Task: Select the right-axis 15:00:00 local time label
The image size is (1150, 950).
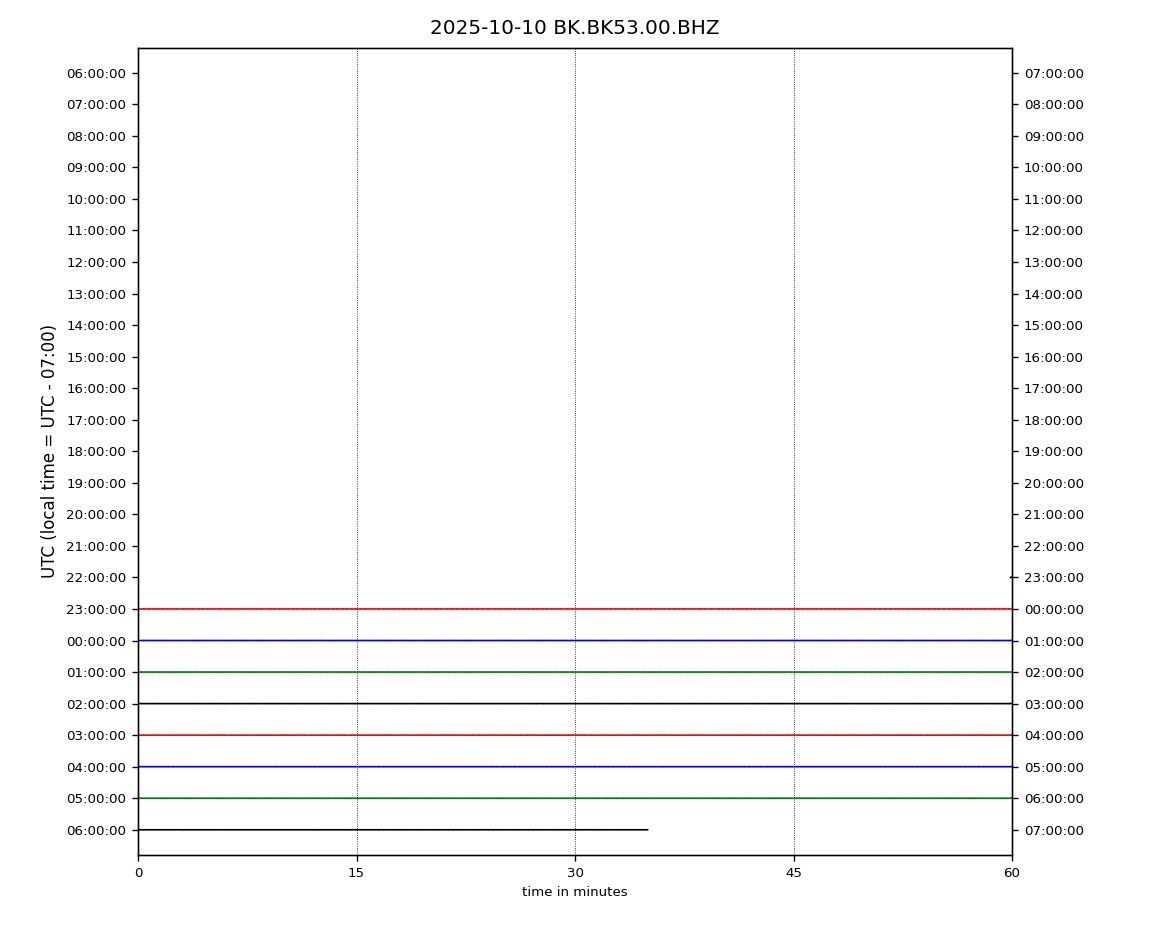Action: 1053,325
